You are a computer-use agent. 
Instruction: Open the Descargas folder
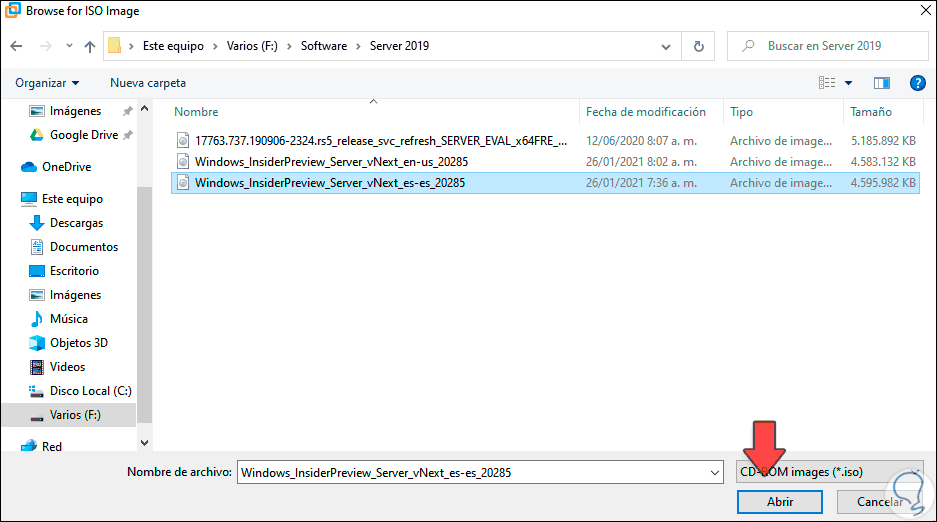coord(76,223)
